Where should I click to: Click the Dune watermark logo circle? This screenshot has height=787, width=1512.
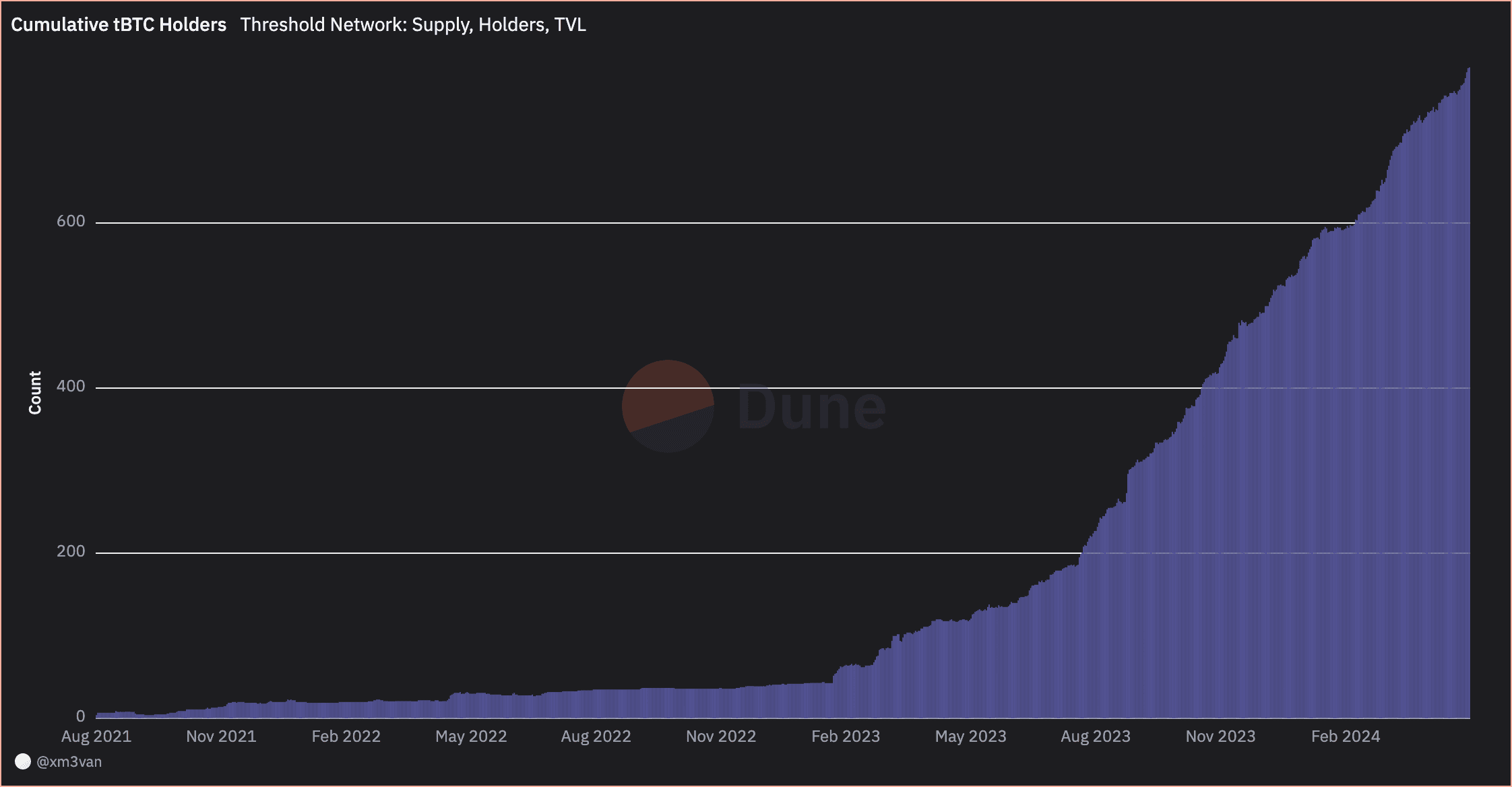[x=668, y=406]
